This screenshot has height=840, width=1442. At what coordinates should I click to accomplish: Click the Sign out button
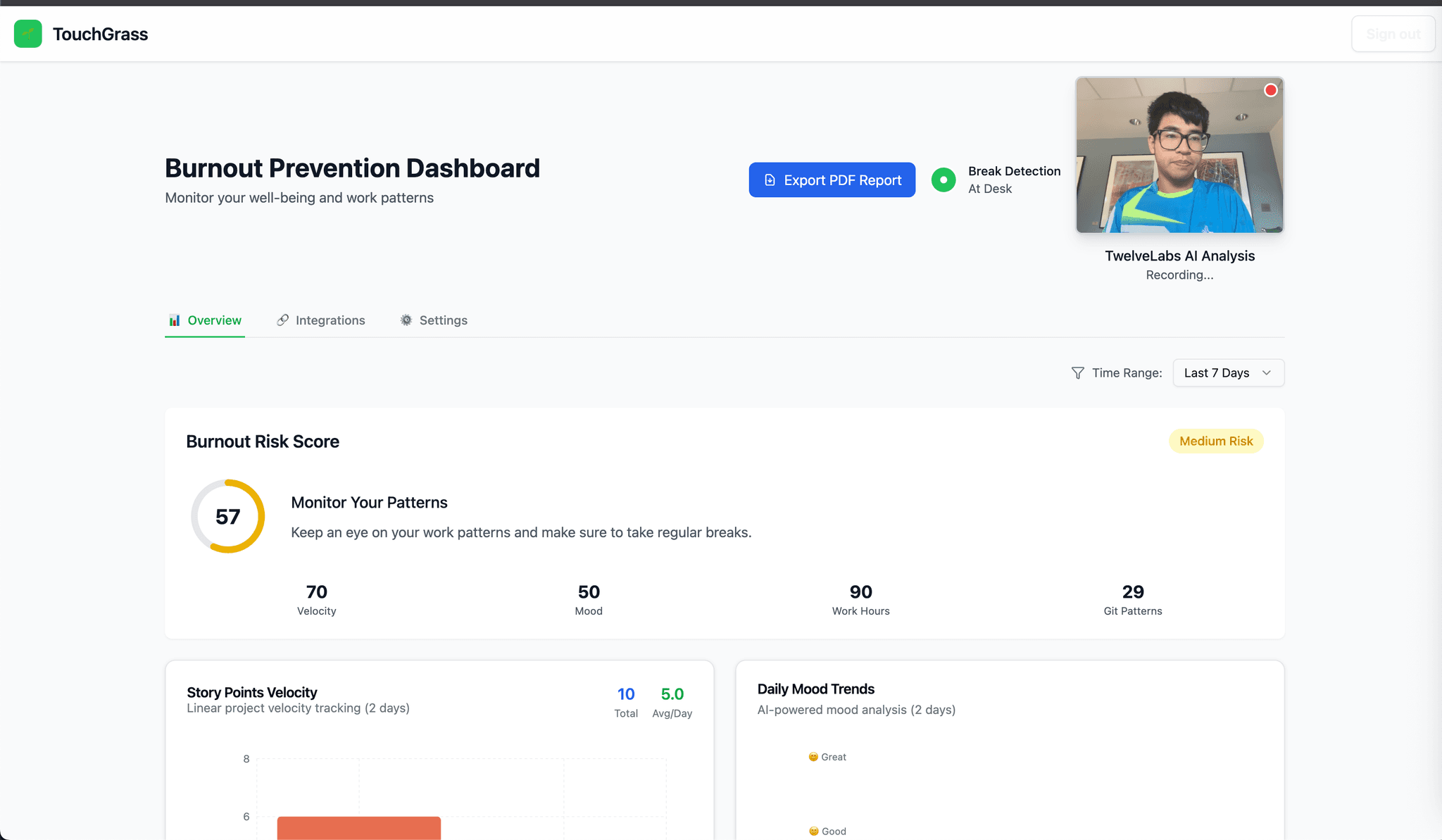tap(1393, 34)
